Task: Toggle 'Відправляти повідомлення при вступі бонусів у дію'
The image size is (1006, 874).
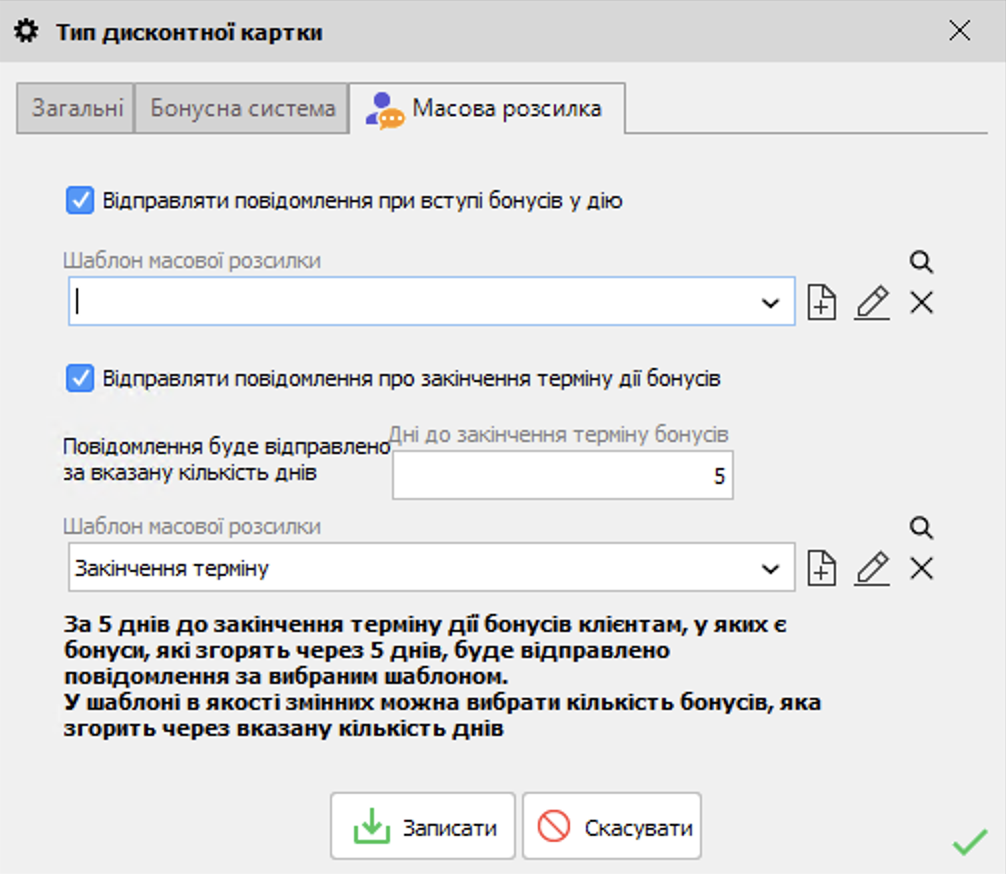Action: pyautogui.click(x=80, y=200)
